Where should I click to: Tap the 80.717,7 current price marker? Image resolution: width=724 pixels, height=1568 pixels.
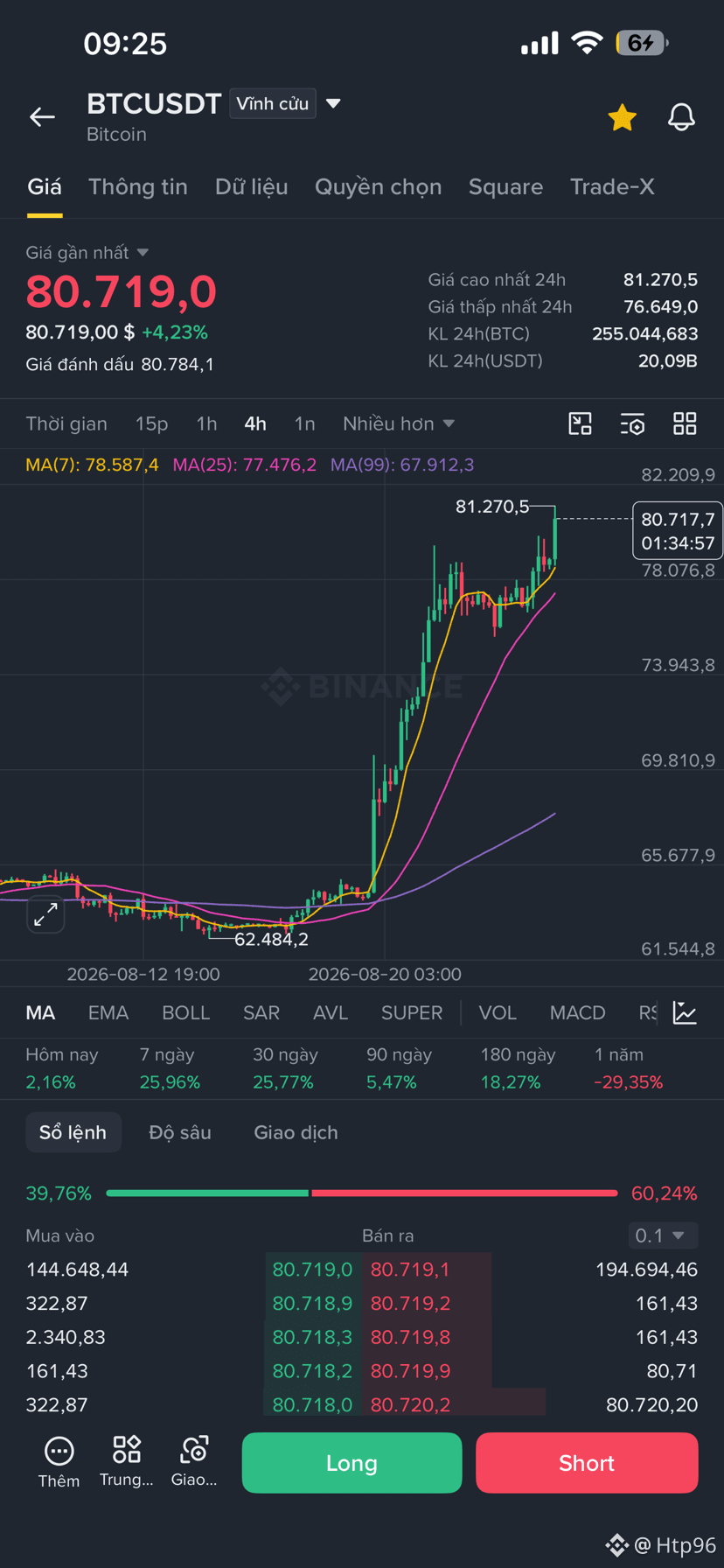click(x=678, y=530)
